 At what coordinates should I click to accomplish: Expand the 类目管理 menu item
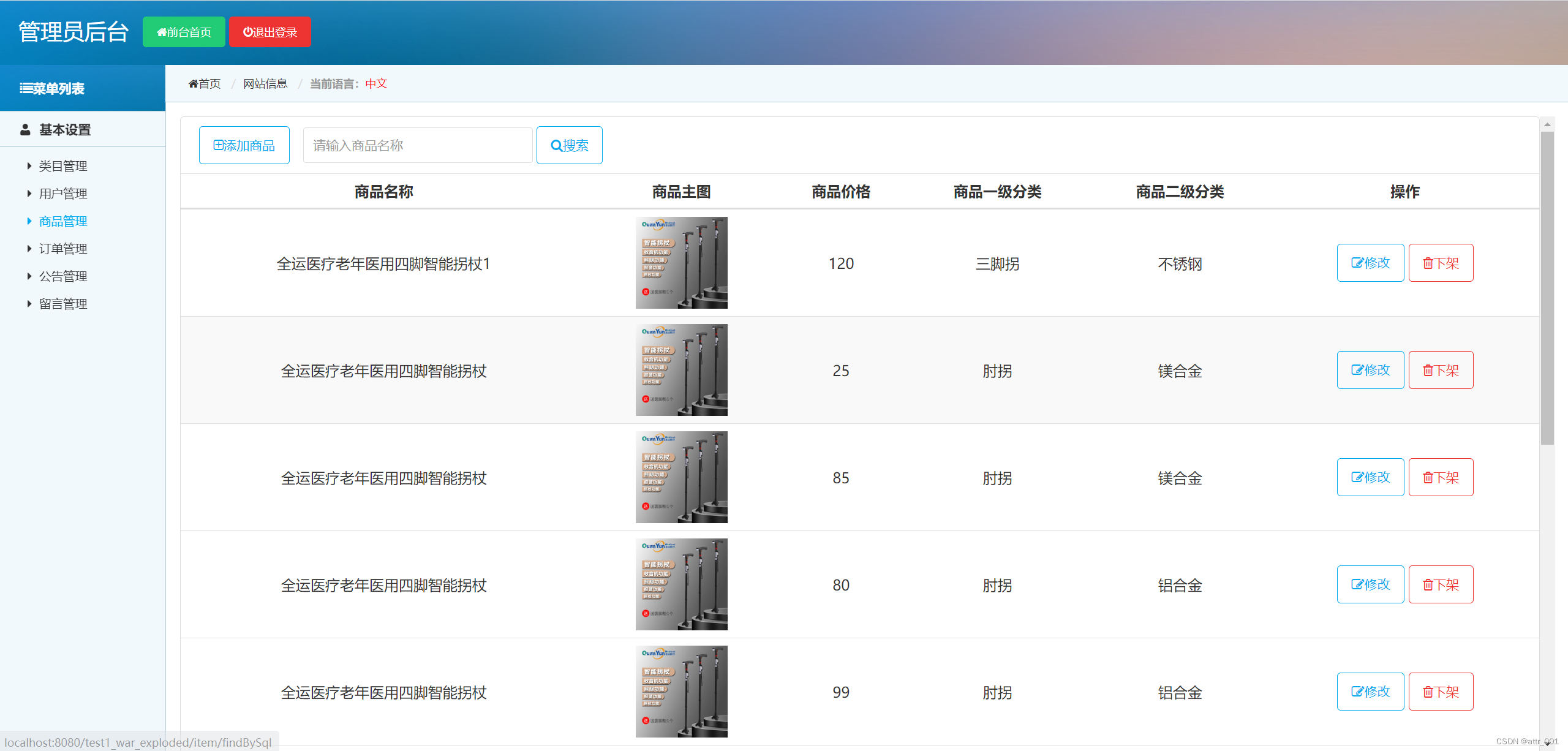tap(62, 166)
